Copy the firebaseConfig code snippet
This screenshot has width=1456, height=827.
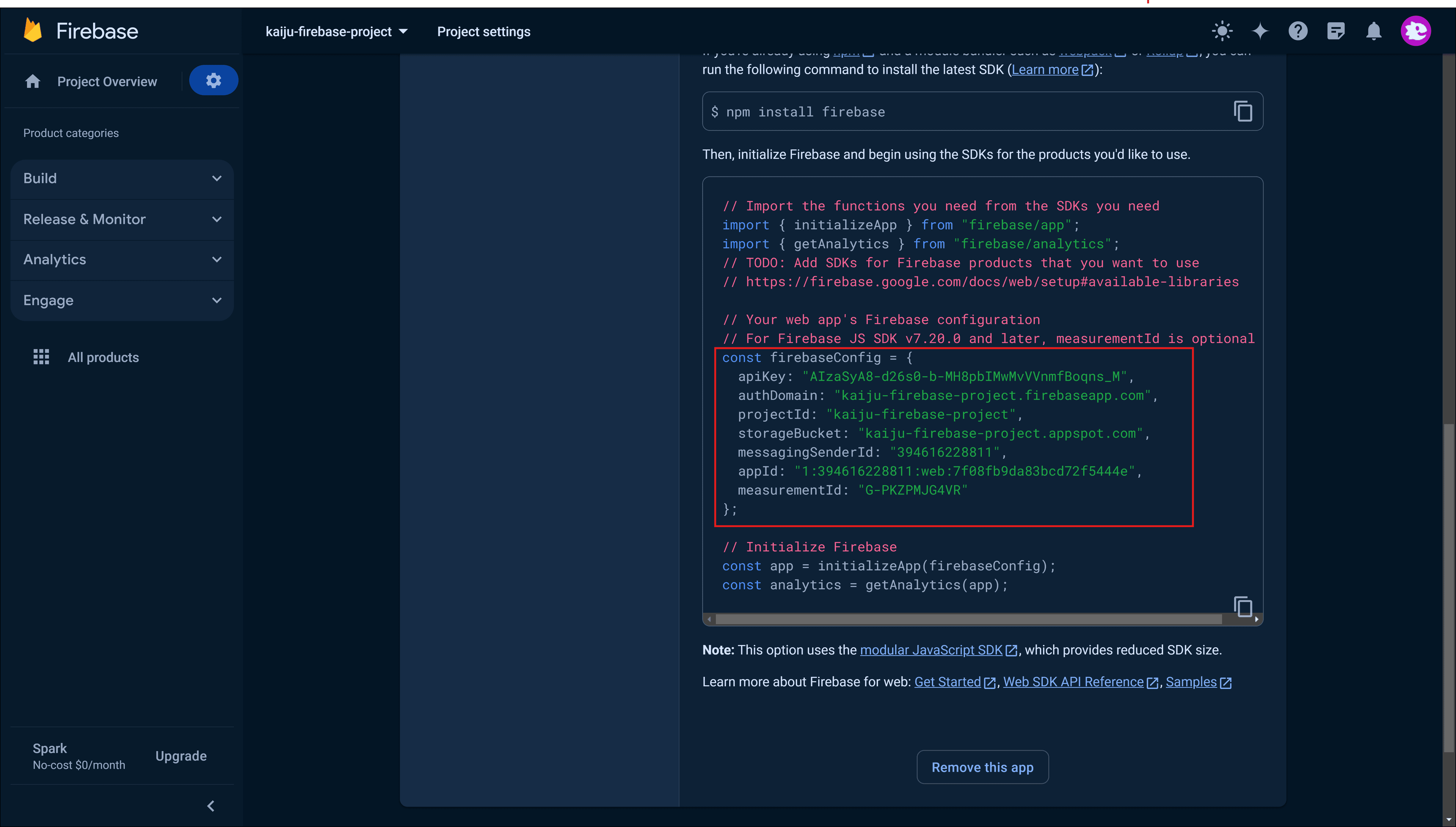1243,607
